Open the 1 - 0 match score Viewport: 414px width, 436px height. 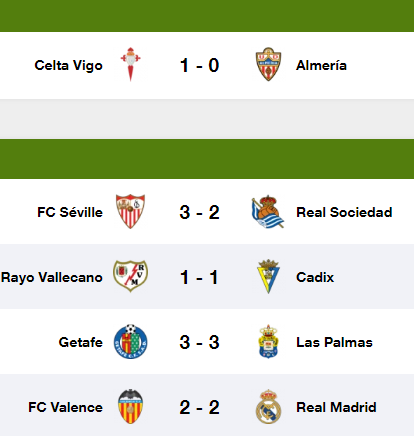tap(199, 65)
